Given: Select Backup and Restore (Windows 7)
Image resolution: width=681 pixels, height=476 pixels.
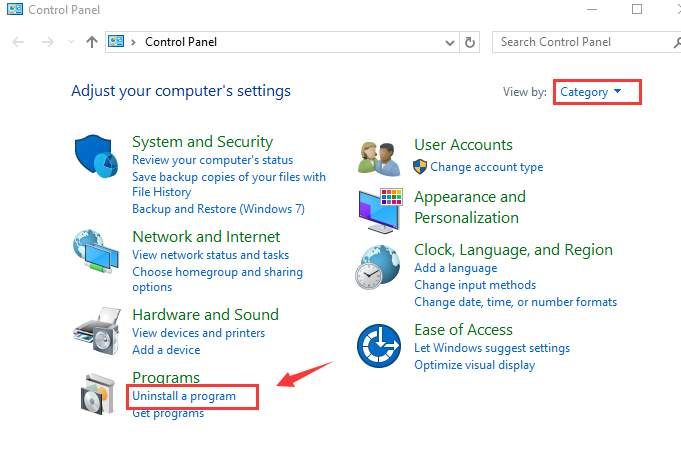Looking at the screenshot, I should [x=218, y=209].
